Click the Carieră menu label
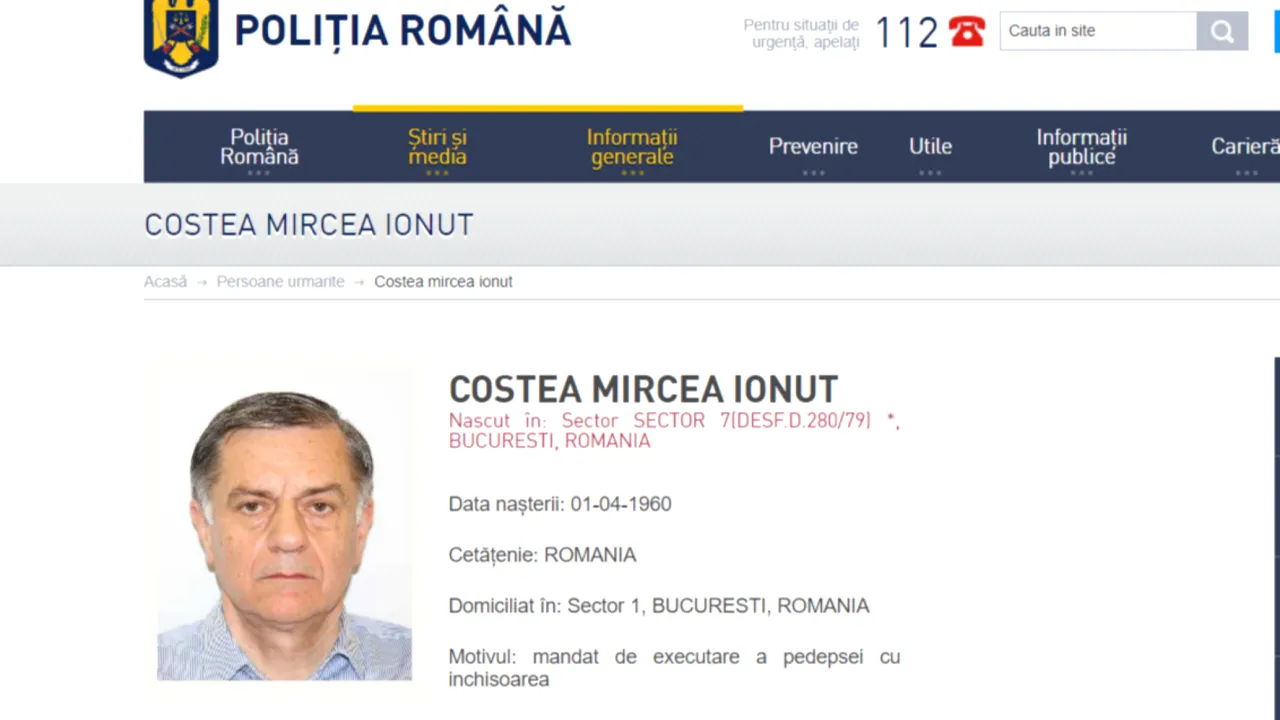Viewport: 1280px width, 720px height. click(1245, 146)
